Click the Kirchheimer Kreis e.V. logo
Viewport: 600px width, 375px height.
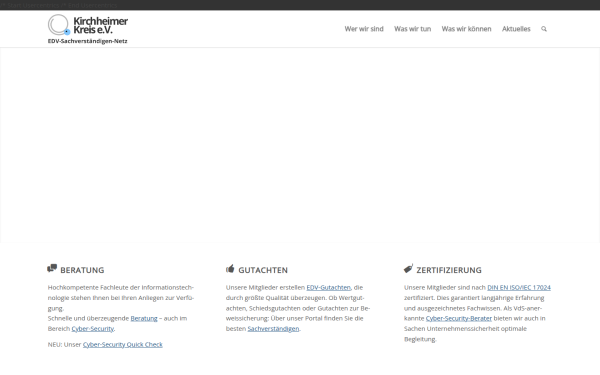coord(88,29)
